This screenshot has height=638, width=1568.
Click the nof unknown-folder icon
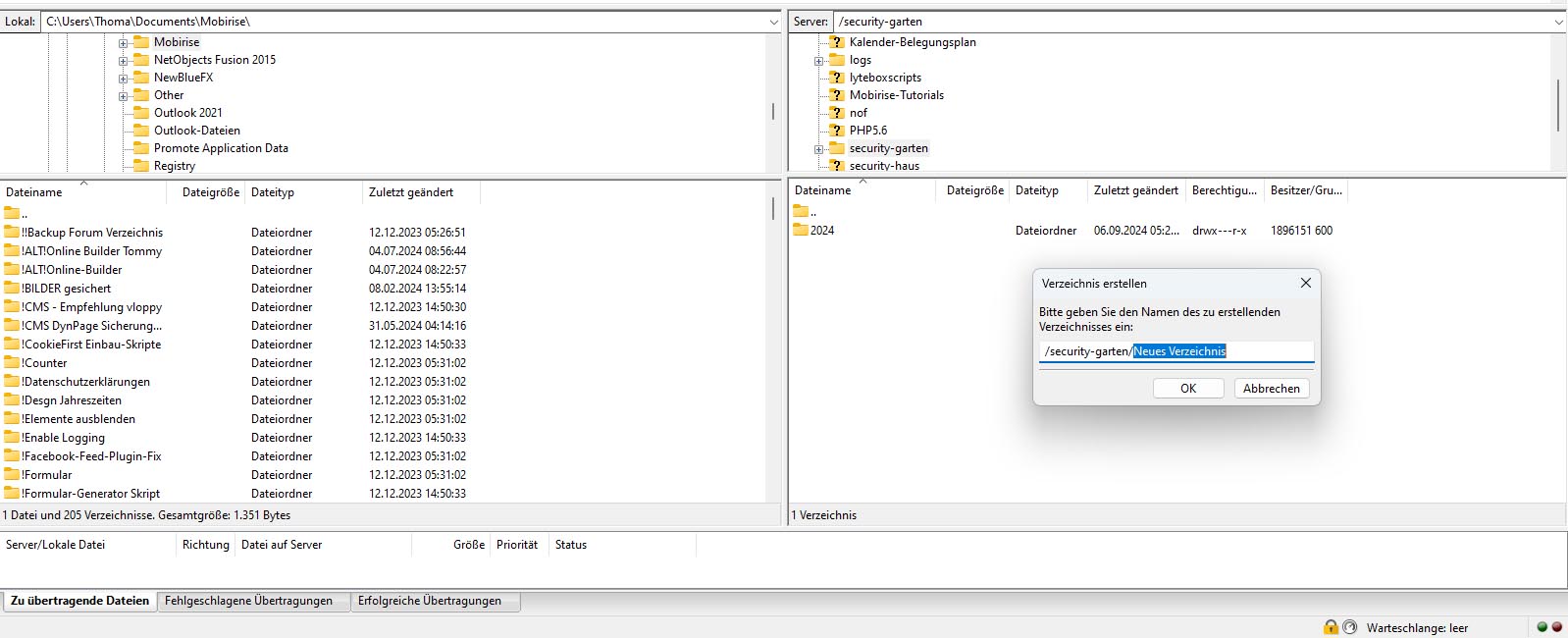click(837, 113)
